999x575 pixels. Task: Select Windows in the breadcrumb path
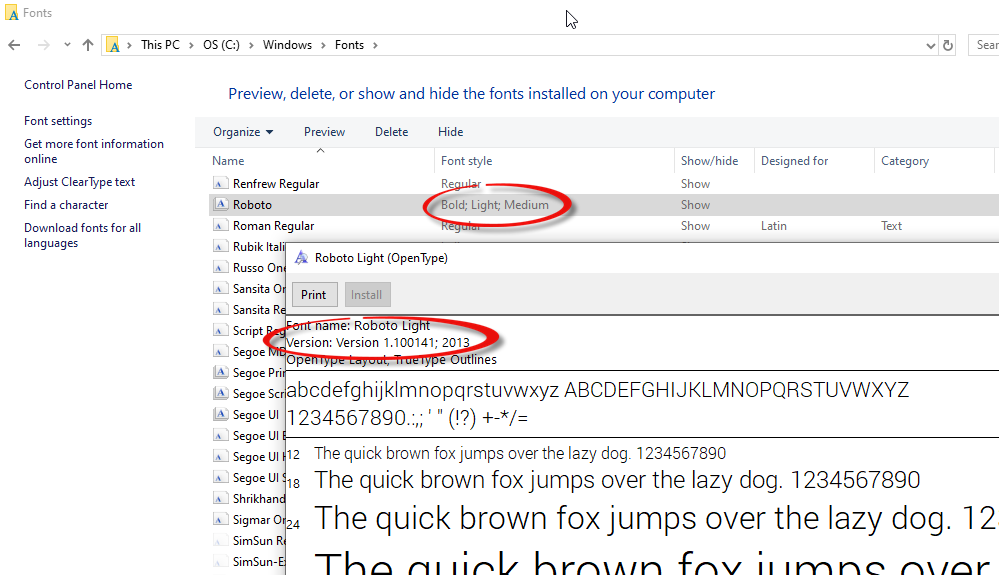pyautogui.click(x=287, y=45)
